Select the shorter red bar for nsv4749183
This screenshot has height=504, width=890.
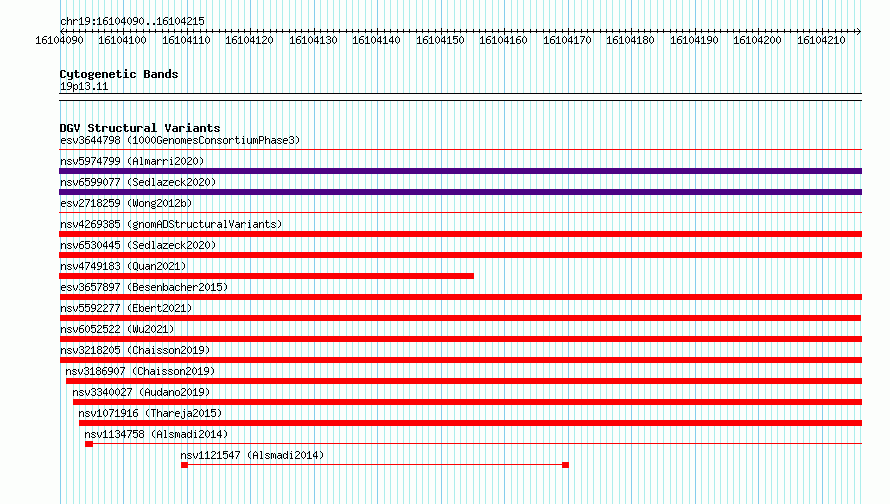click(x=266, y=276)
